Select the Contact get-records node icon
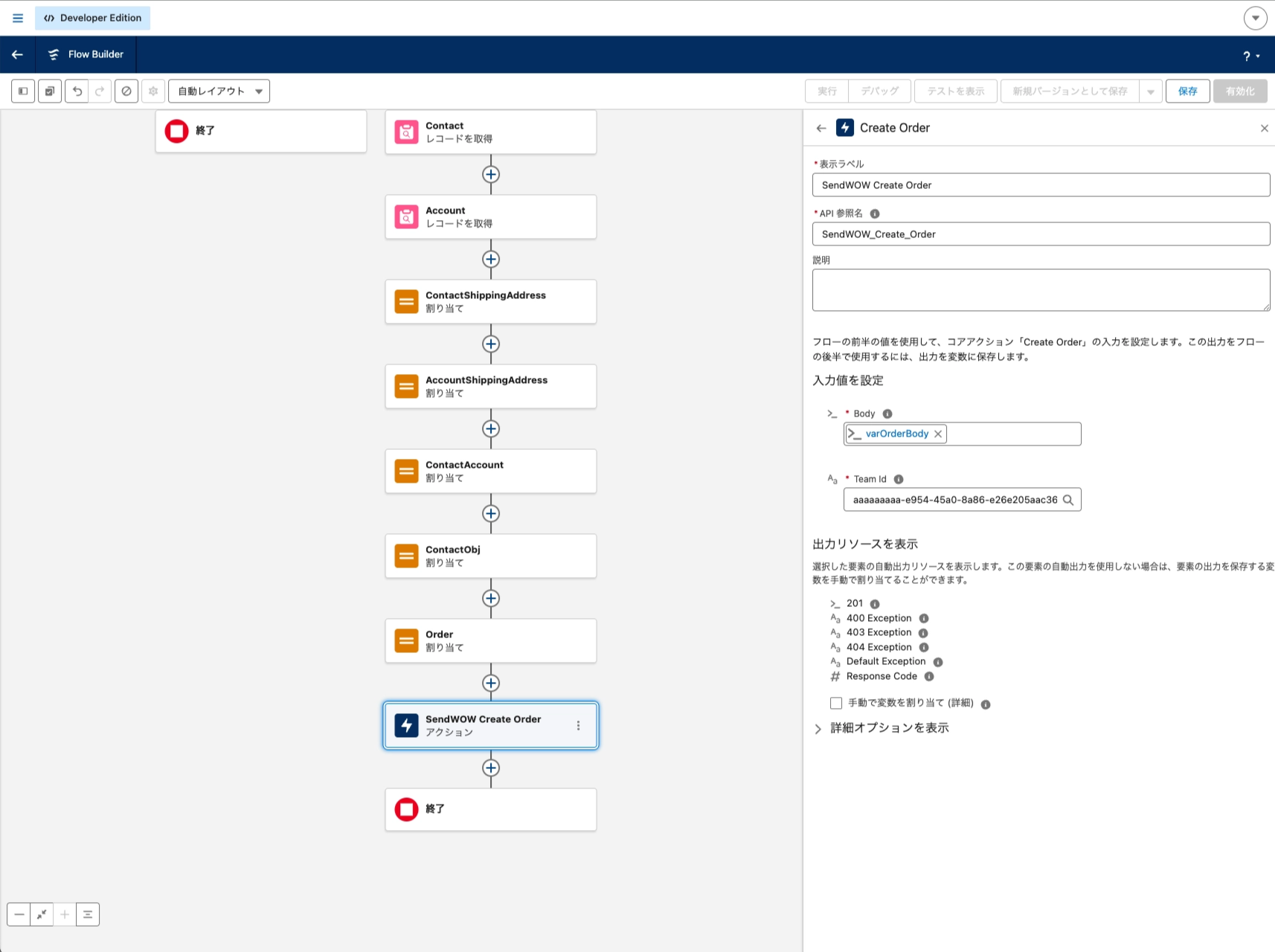Viewport: 1275px width, 952px height. tap(406, 132)
